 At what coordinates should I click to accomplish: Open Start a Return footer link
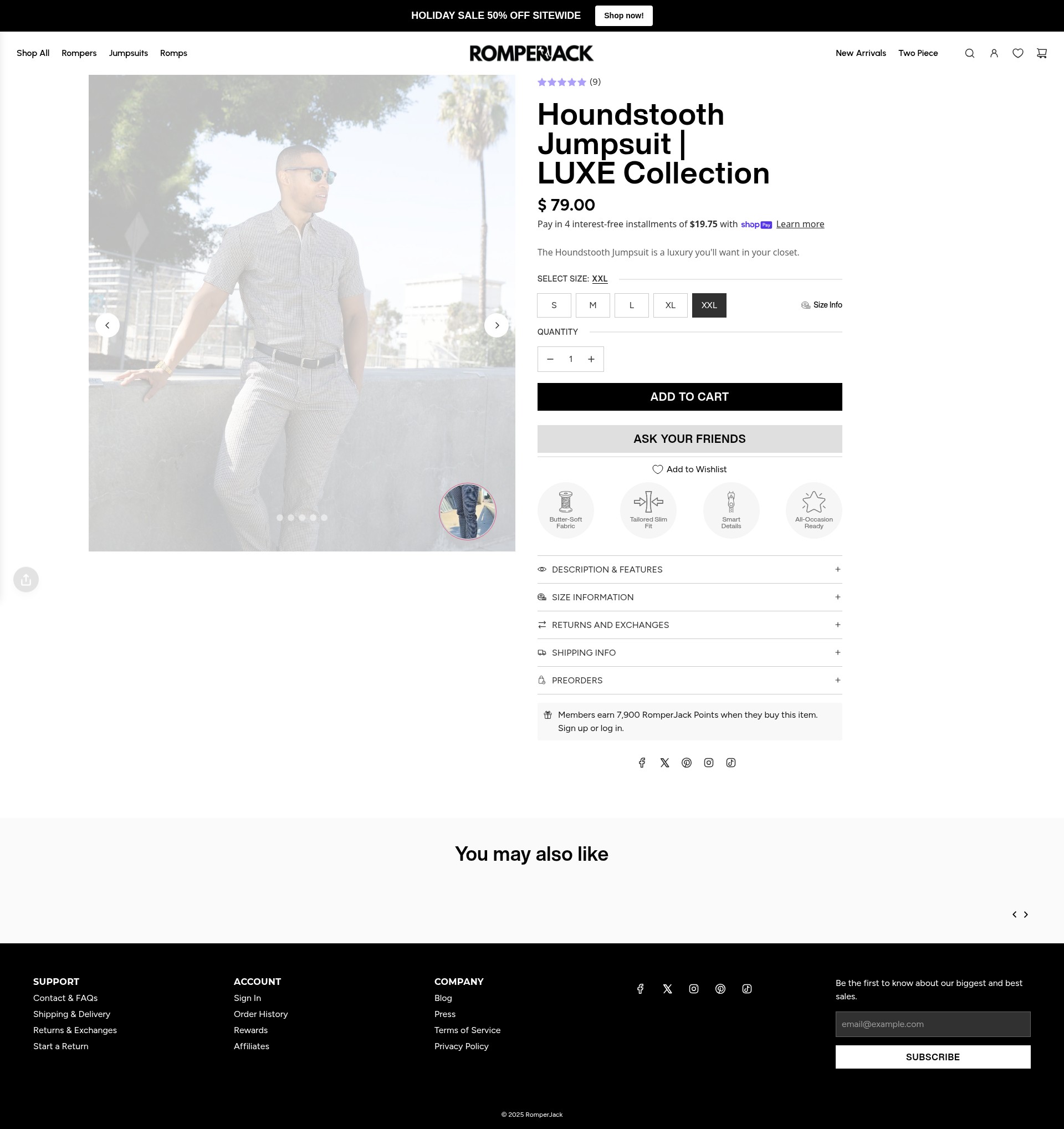pyautogui.click(x=61, y=1046)
